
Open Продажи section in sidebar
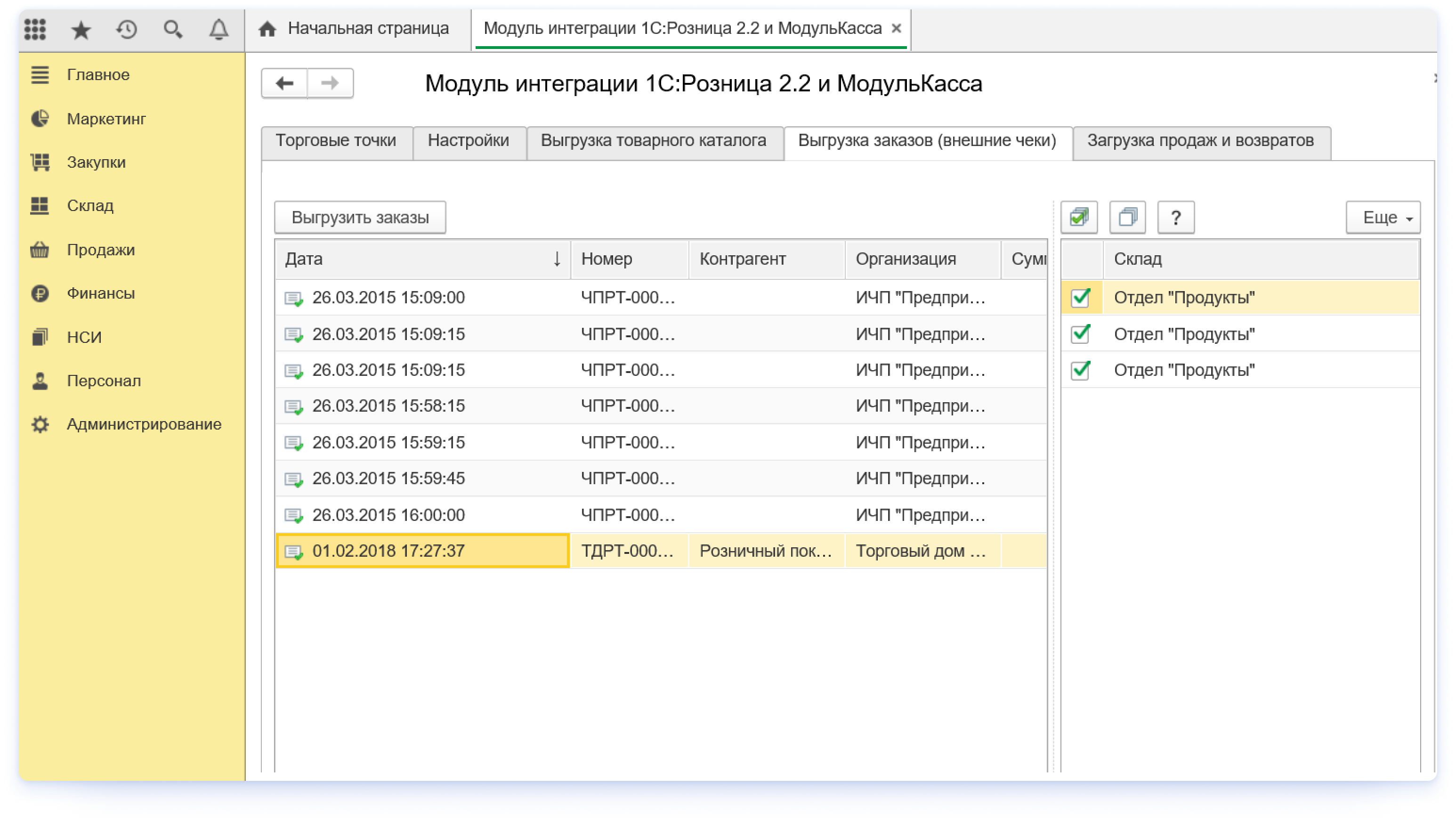(101, 250)
